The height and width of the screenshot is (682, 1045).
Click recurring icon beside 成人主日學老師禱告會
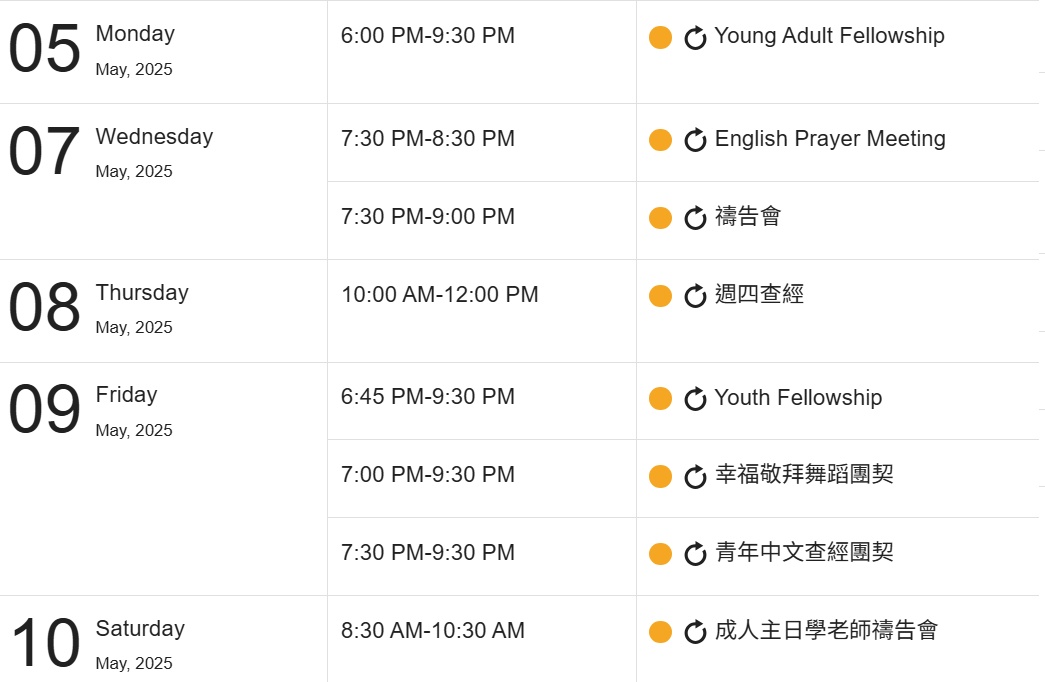[695, 632]
